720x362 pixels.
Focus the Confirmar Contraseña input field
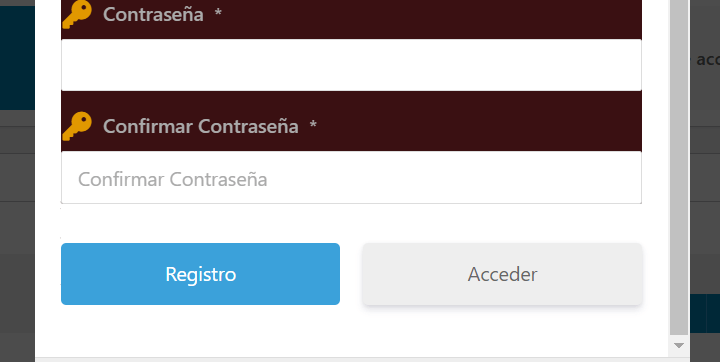(351, 177)
